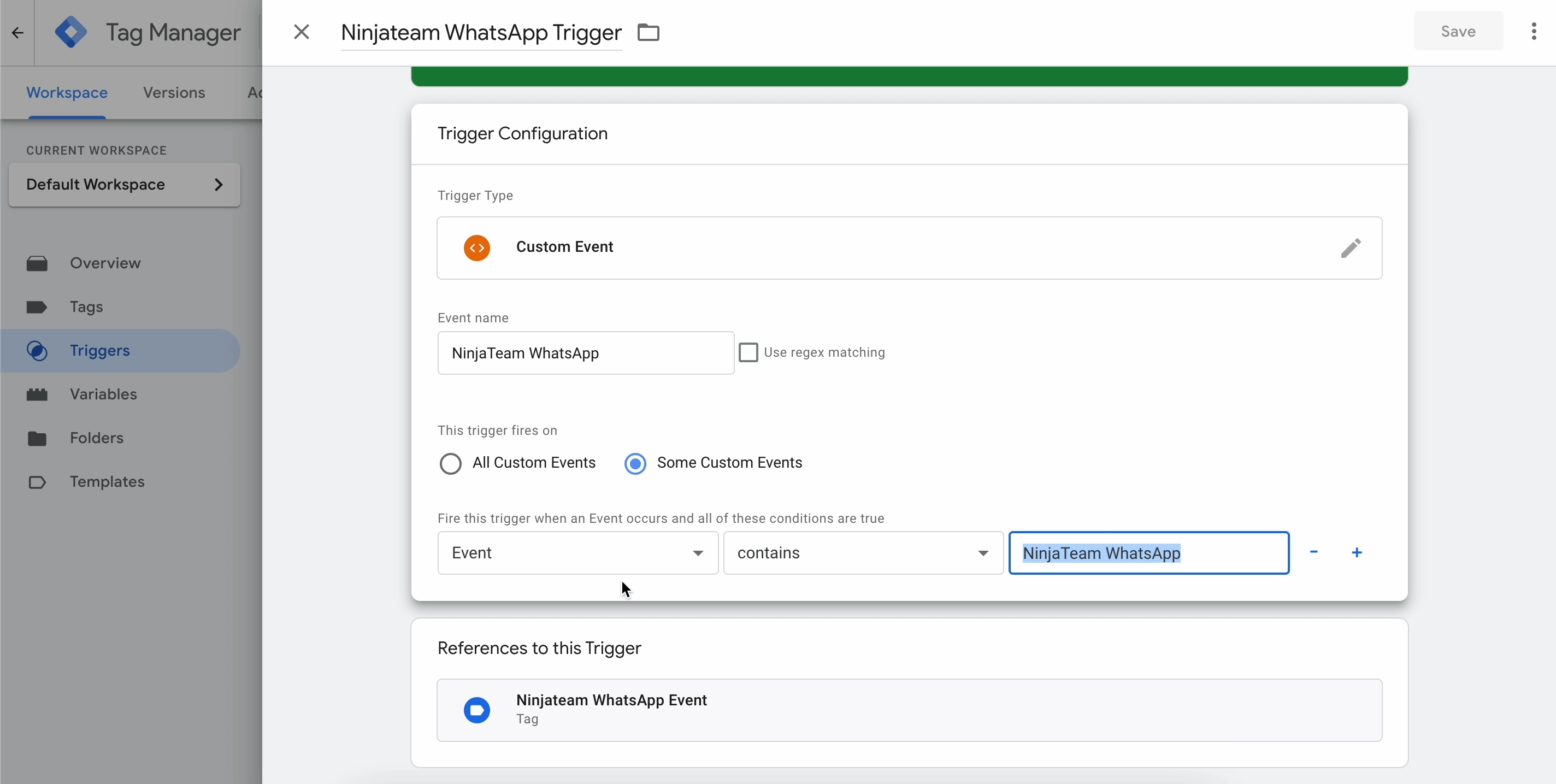Click the orange Custom Event icon

(476, 247)
